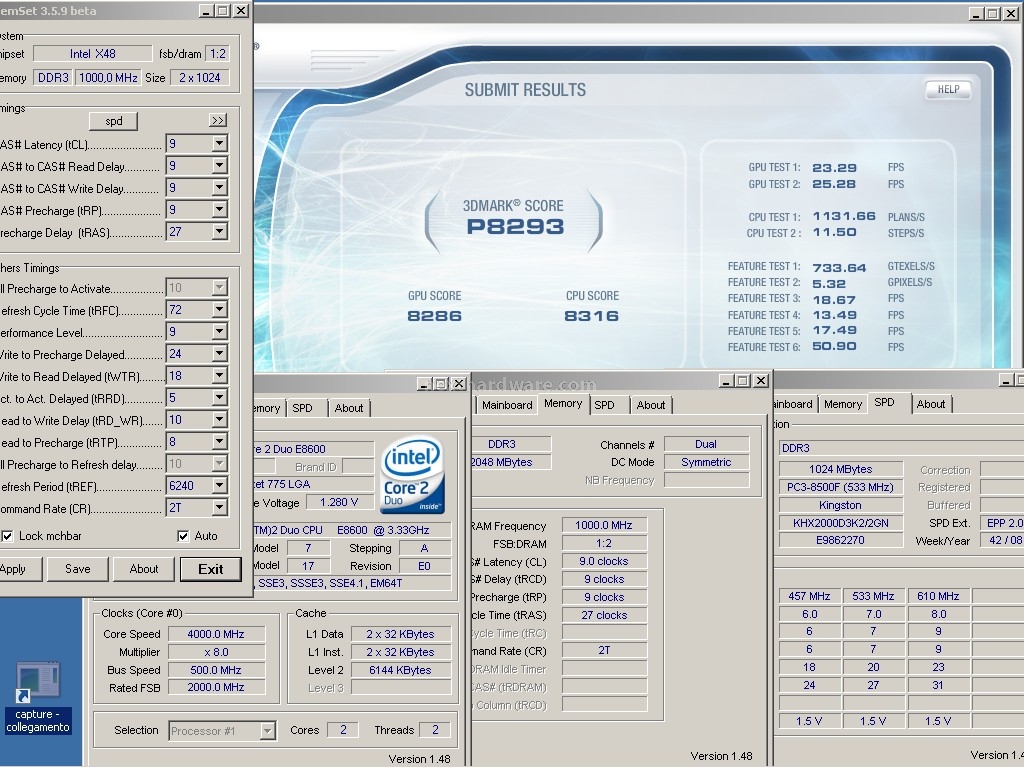Open the RAS# to CAS# Read Delay dropdown
This screenshot has width=1024, height=768.
click(219, 166)
